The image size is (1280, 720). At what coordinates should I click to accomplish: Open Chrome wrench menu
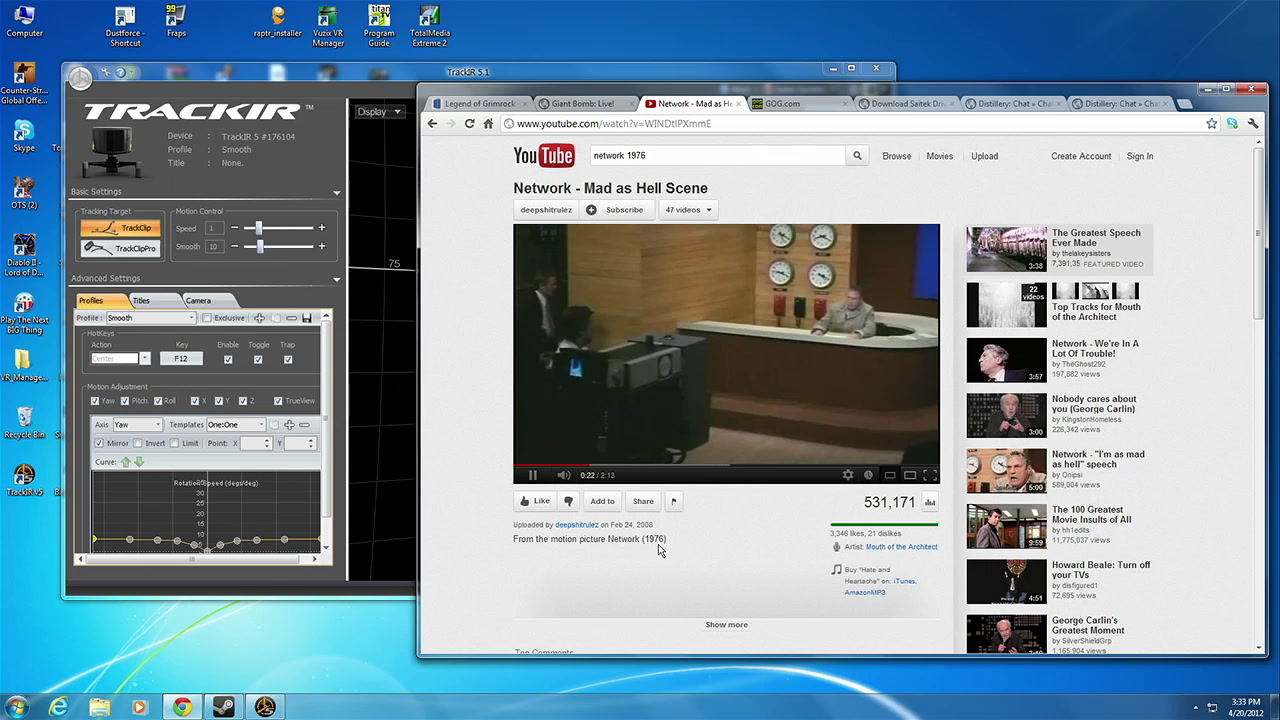pyautogui.click(x=1253, y=124)
